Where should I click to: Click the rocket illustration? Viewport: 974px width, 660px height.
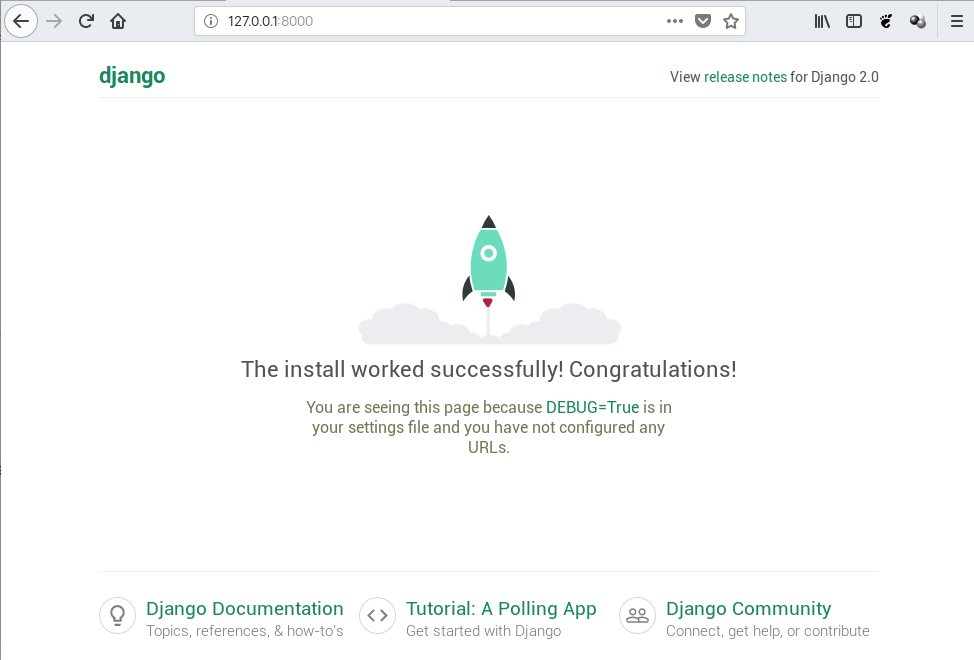pyautogui.click(x=489, y=279)
